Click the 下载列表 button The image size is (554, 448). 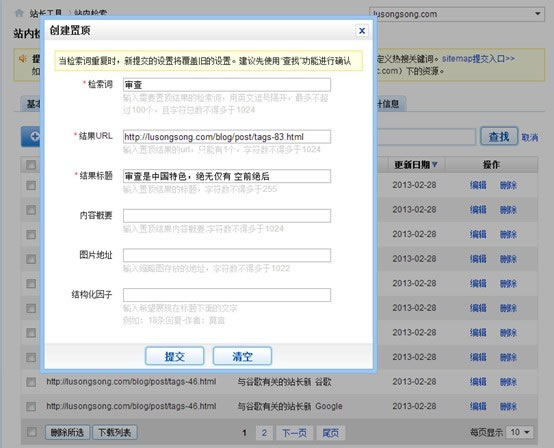(114, 432)
